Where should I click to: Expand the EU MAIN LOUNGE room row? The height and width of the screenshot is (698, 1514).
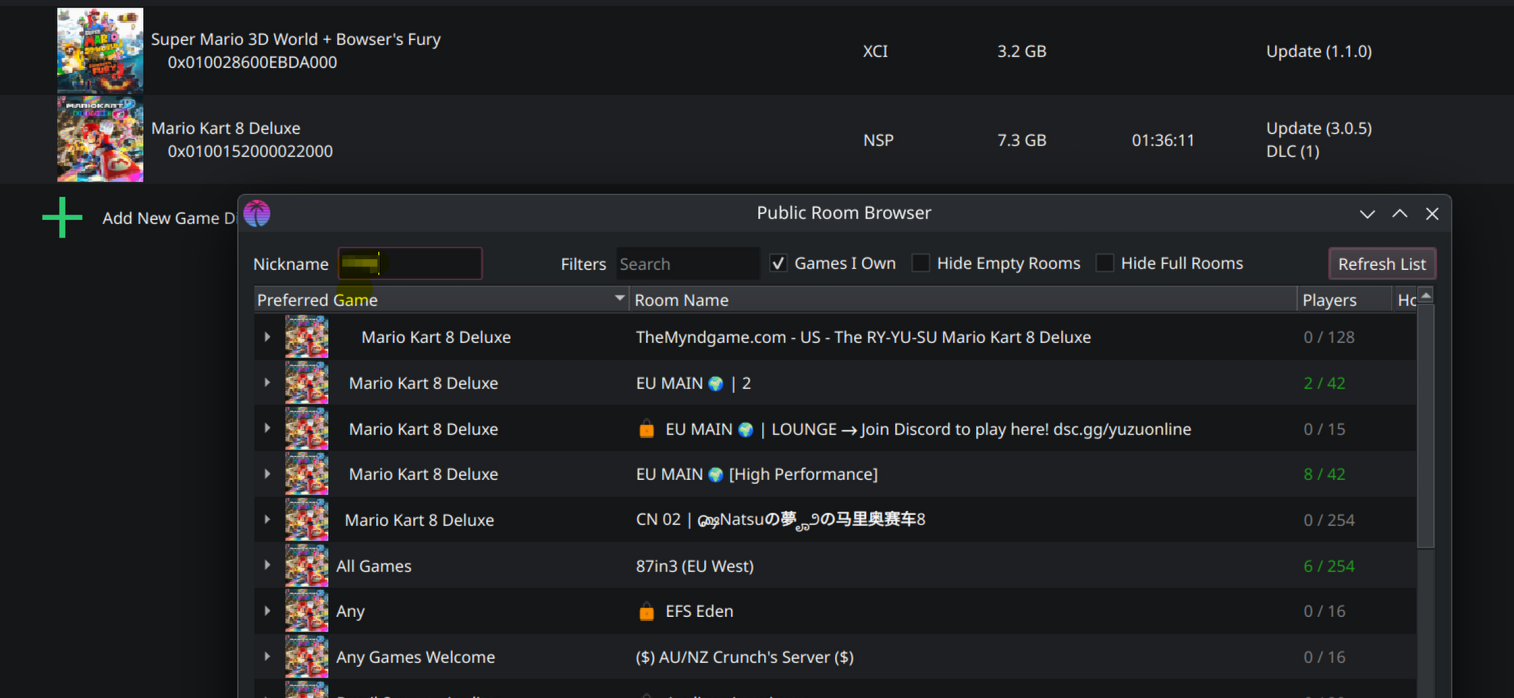(267, 429)
